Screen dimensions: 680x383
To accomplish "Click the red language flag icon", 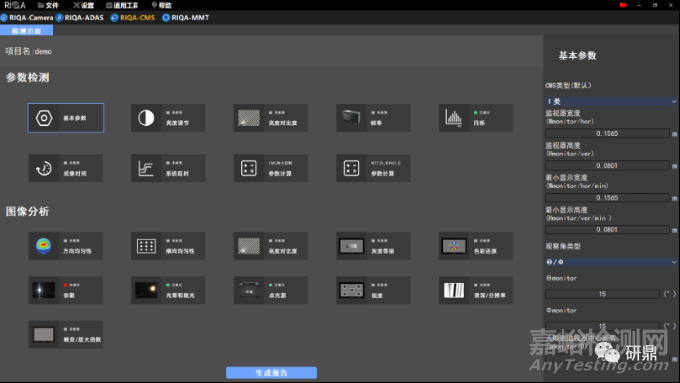I will pos(623,5).
